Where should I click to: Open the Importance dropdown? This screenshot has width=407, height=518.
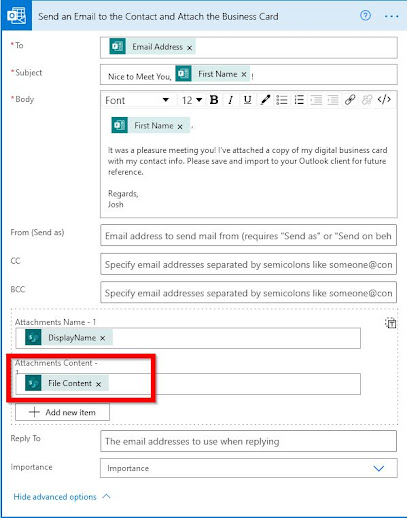point(248,468)
